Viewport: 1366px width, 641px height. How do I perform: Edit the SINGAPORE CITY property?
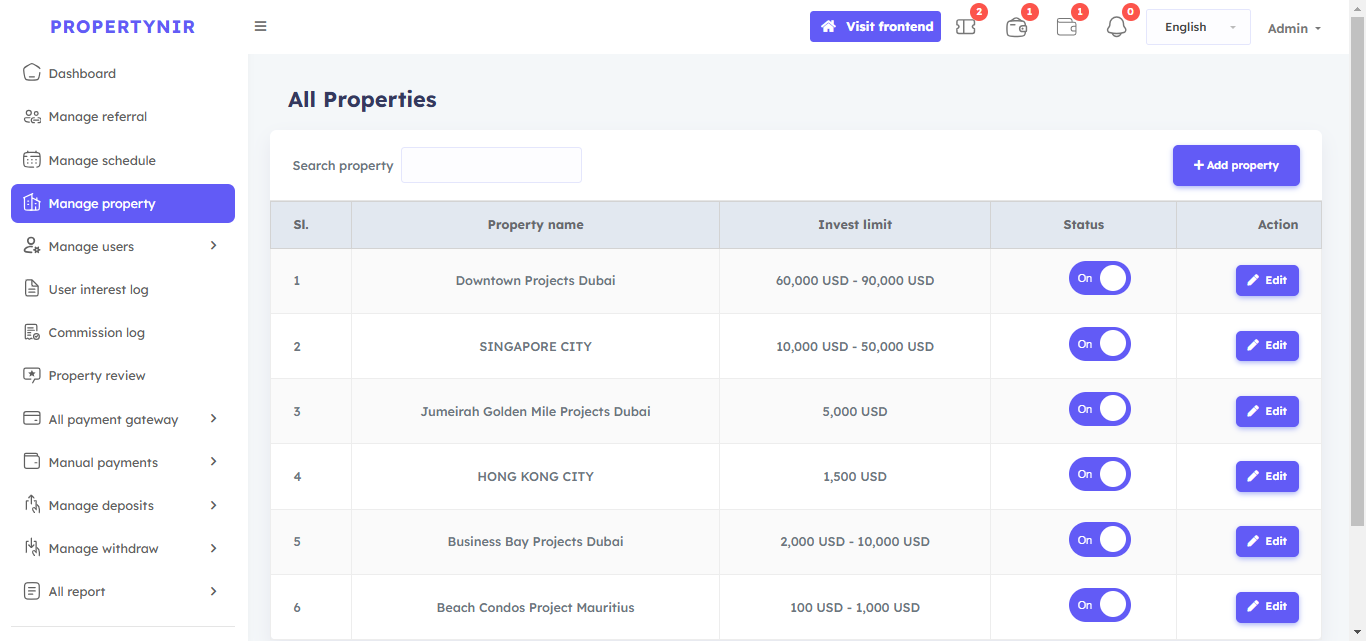pyautogui.click(x=1267, y=345)
